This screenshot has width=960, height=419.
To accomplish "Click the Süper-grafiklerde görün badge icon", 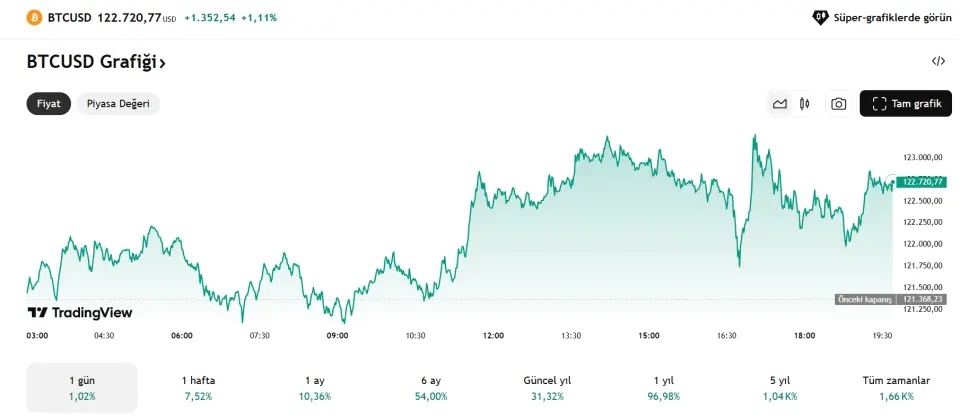I will pyautogui.click(x=820, y=18).
